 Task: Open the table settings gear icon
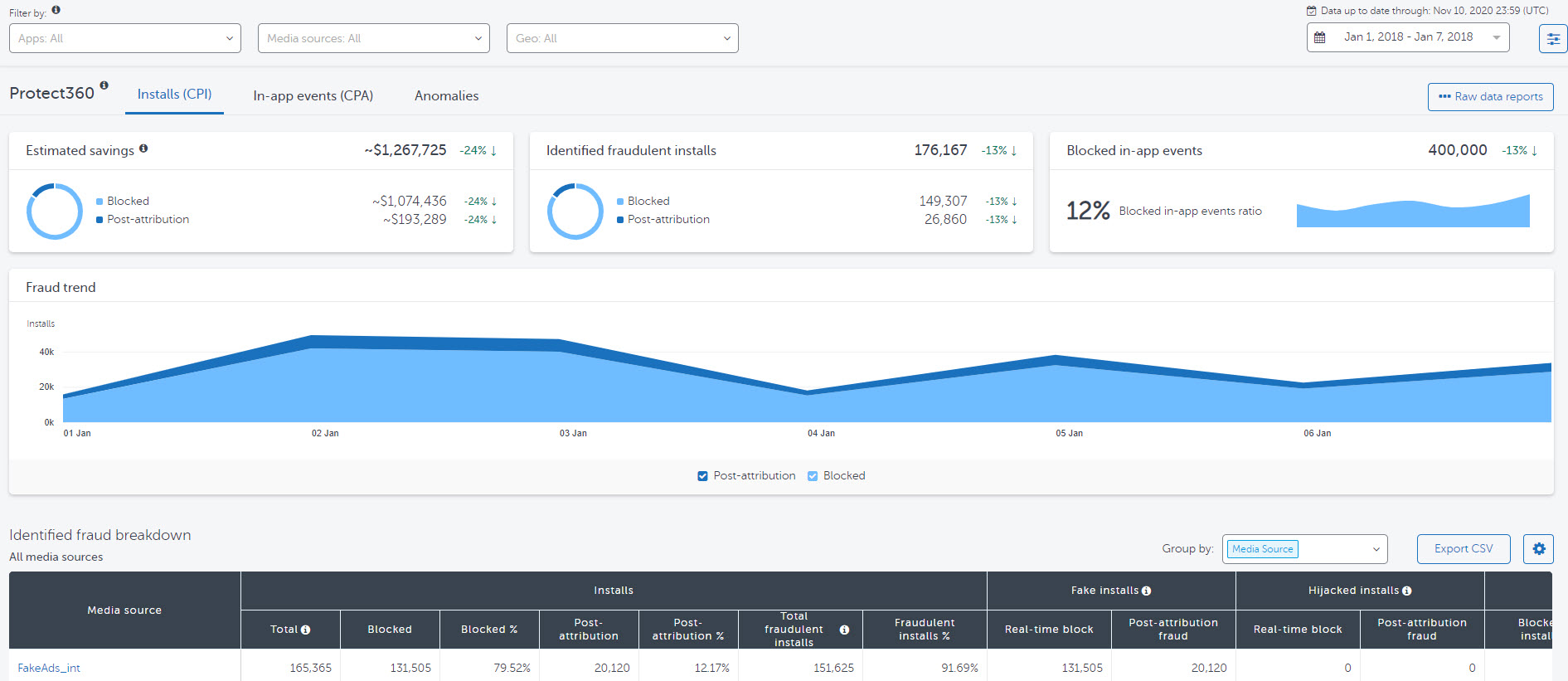pos(1538,549)
